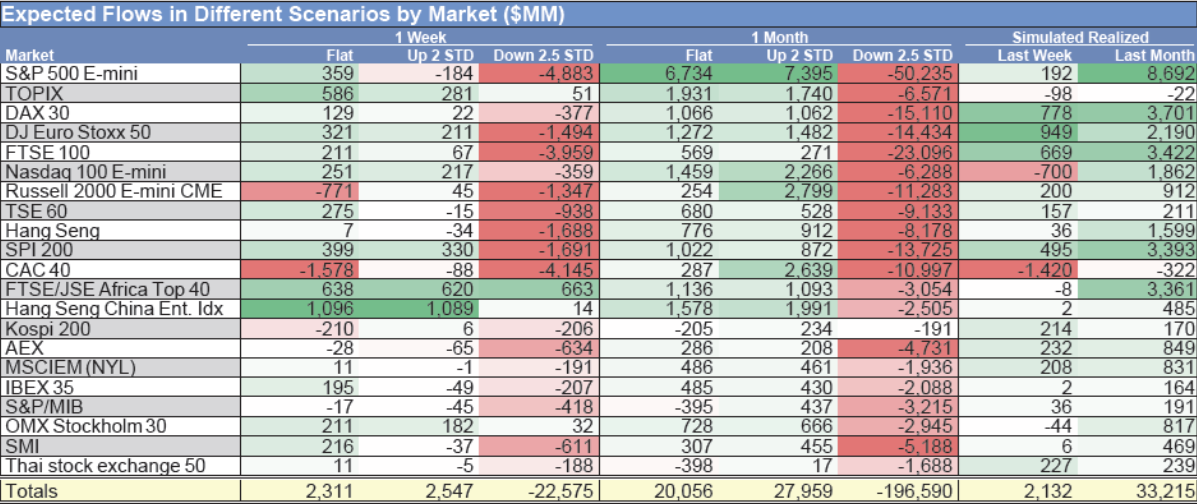Click Hang Seng China Ent. value '1,096'
Image resolution: width=1197 pixels, height=504 pixels.
(331, 310)
